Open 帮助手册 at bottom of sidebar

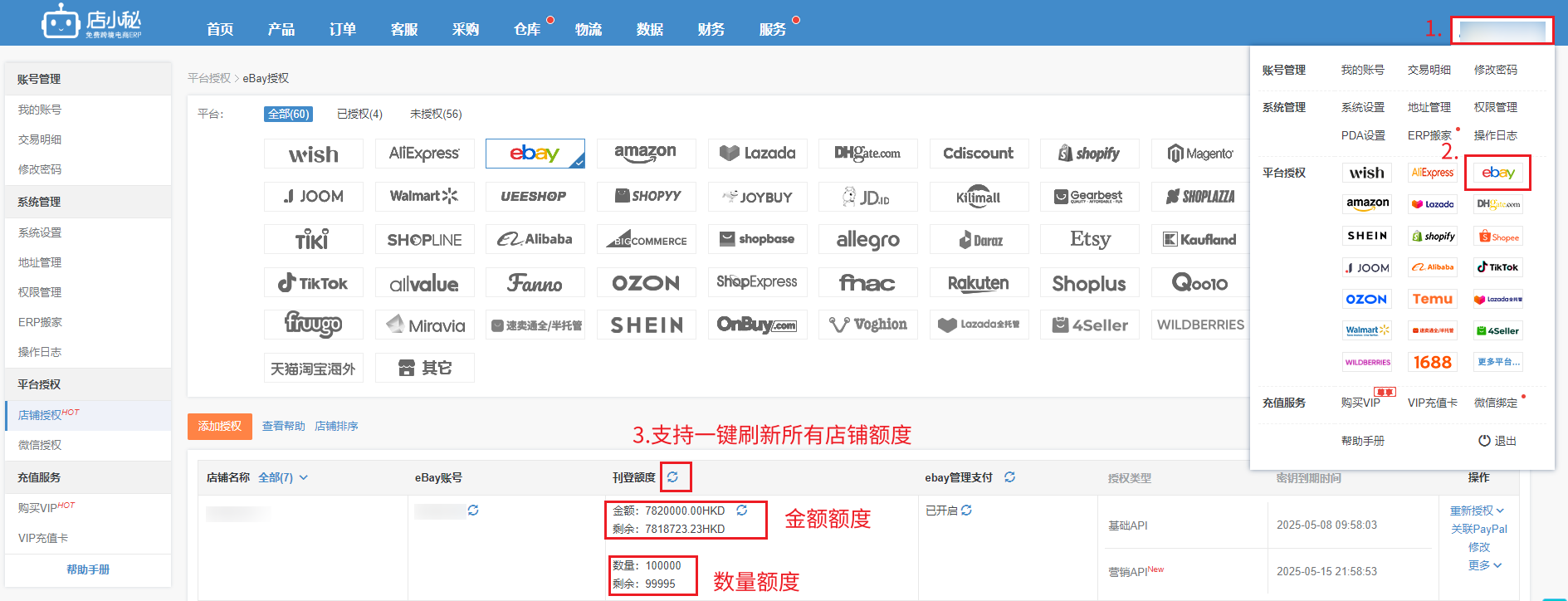(88, 569)
